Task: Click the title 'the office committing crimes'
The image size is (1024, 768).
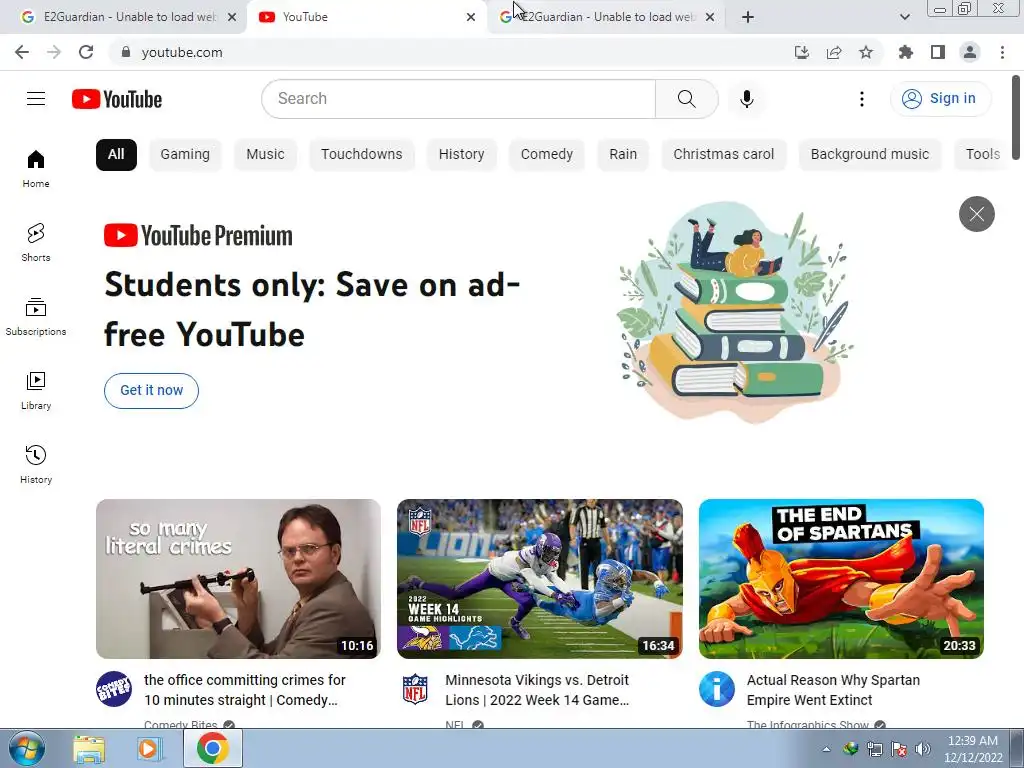Action: 245,690
